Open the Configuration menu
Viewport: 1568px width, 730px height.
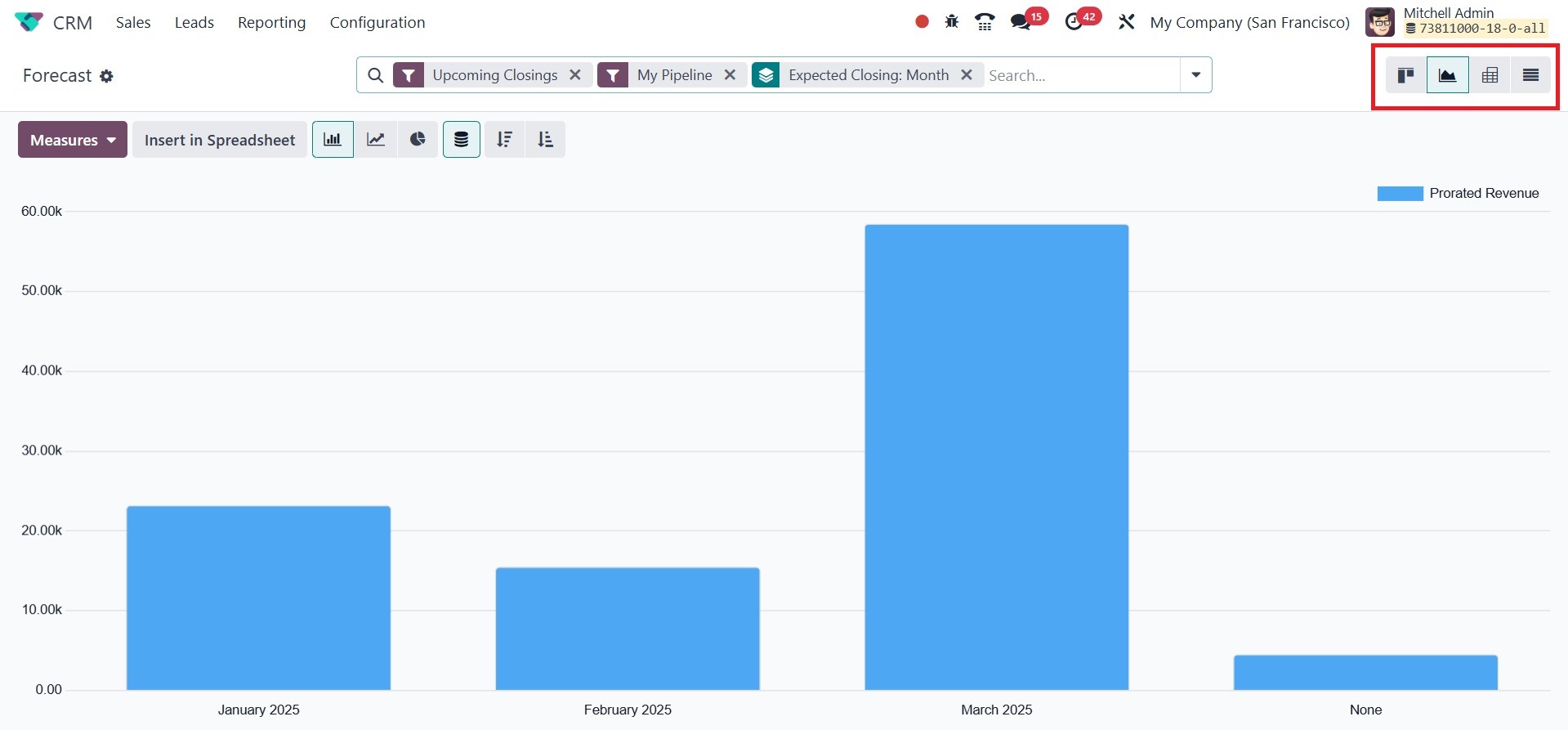[x=377, y=22]
